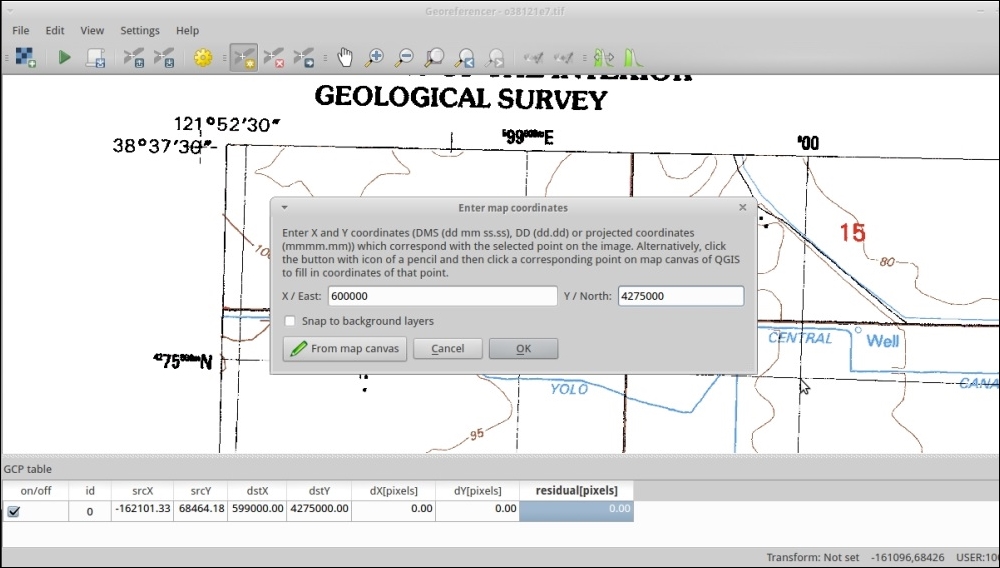Click the Zoom Out magnifier icon

405,58
